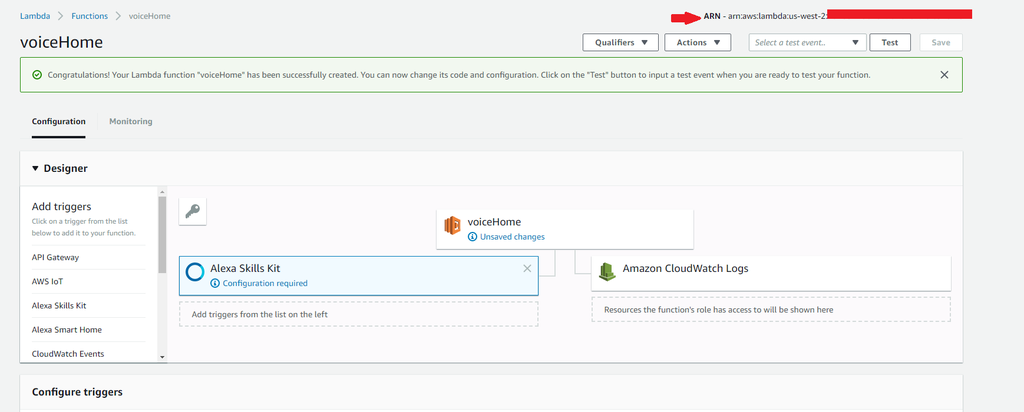Screen dimensions: 1024x412
Task: Collapse the Designer section
Action: 36,169
